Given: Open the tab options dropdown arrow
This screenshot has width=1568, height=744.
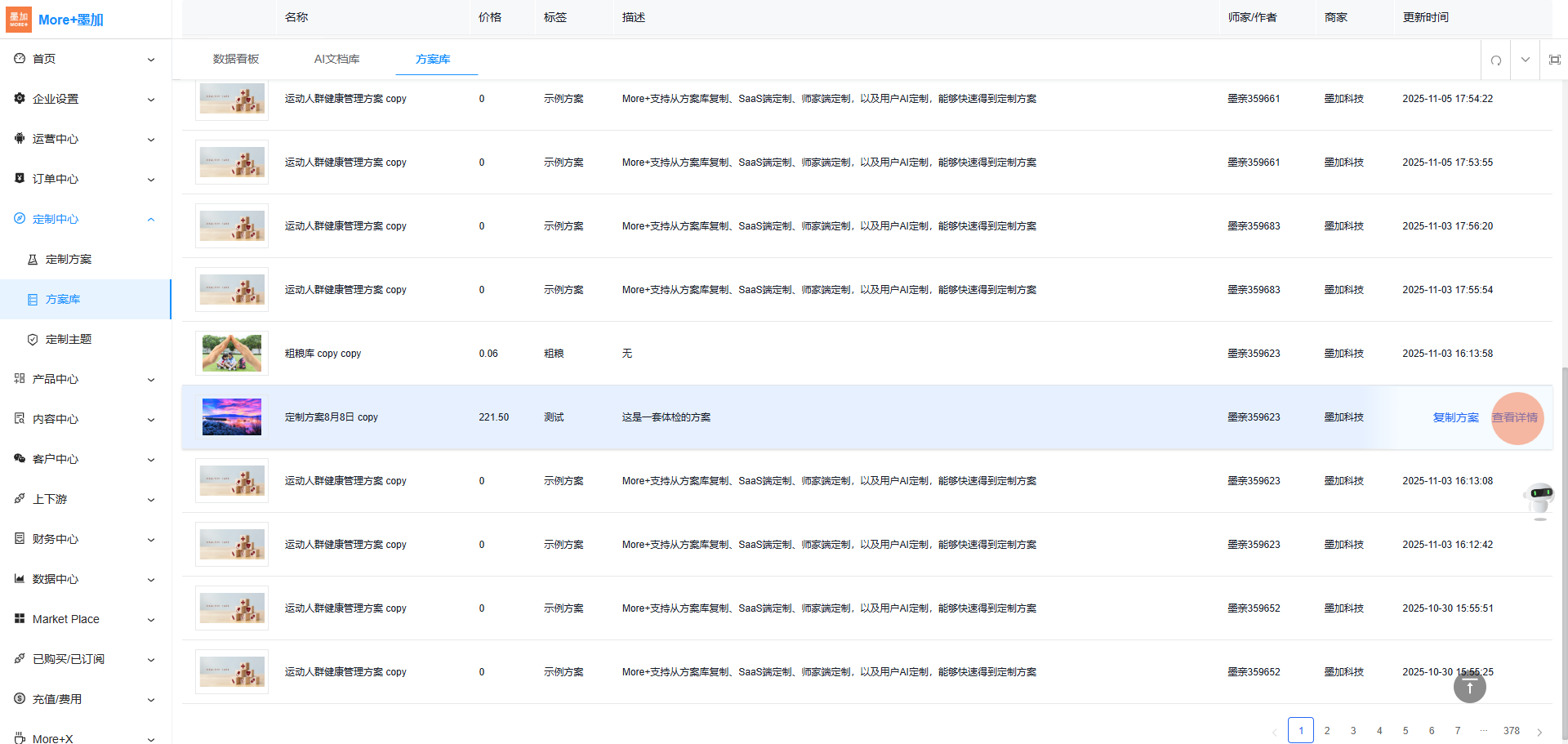Looking at the screenshot, I should pos(1525,60).
